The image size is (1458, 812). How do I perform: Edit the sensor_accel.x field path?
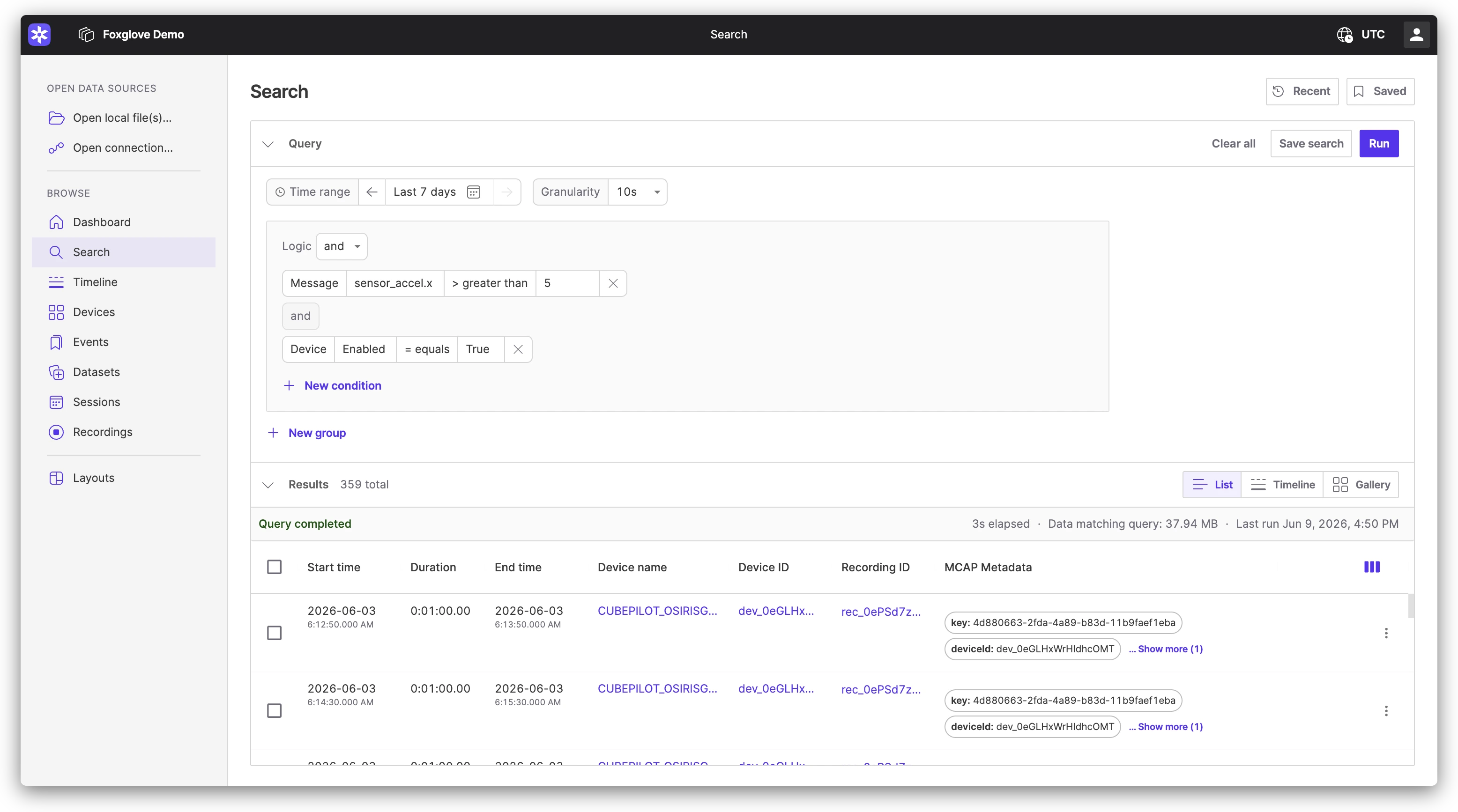[394, 283]
